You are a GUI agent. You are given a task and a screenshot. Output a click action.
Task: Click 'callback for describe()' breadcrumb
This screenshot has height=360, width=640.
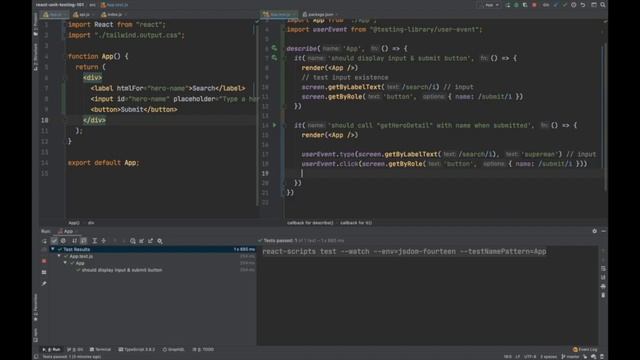pos(310,223)
